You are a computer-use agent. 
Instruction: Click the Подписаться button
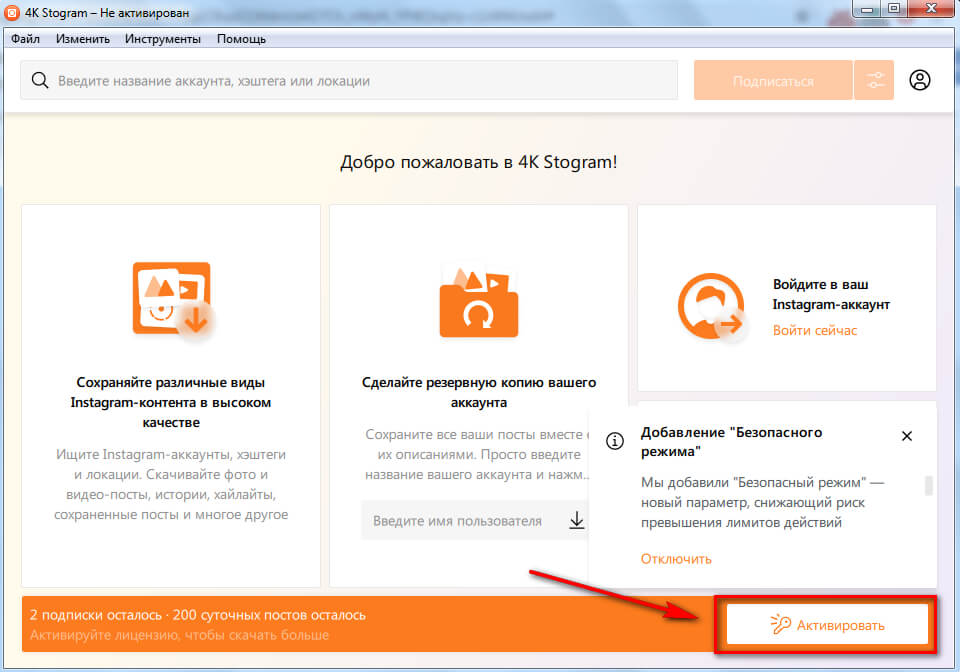[773, 80]
